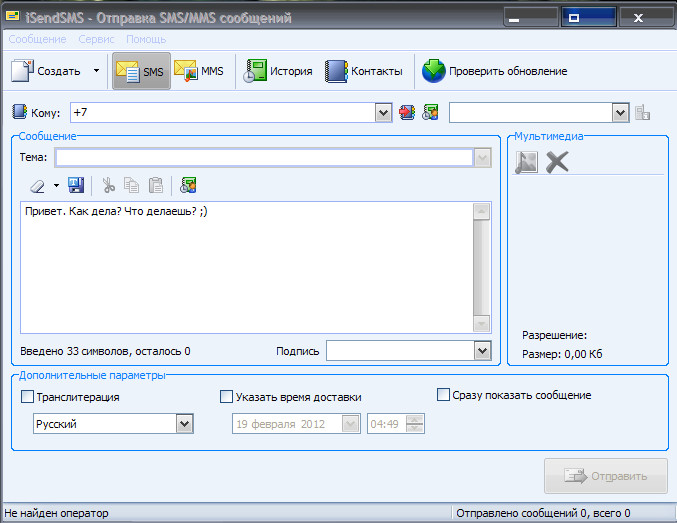Viewport: 677px width, 523px height.
Task: Expand the Русский language dropdown
Action: [x=184, y=424]
